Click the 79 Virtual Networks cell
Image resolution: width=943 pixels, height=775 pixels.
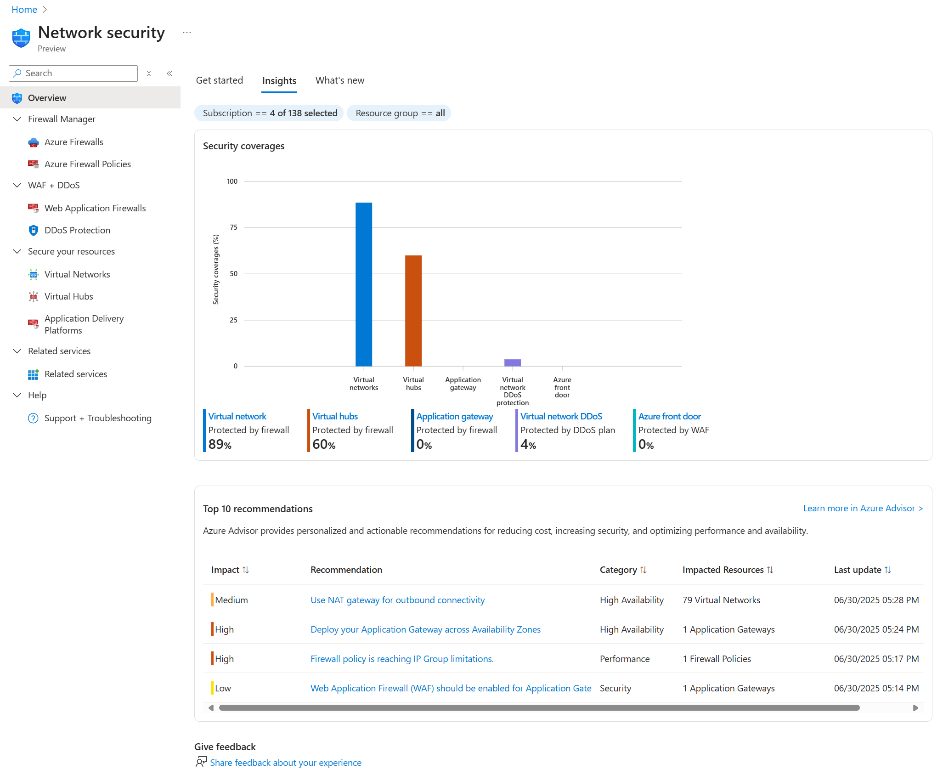tap(722, 600)
